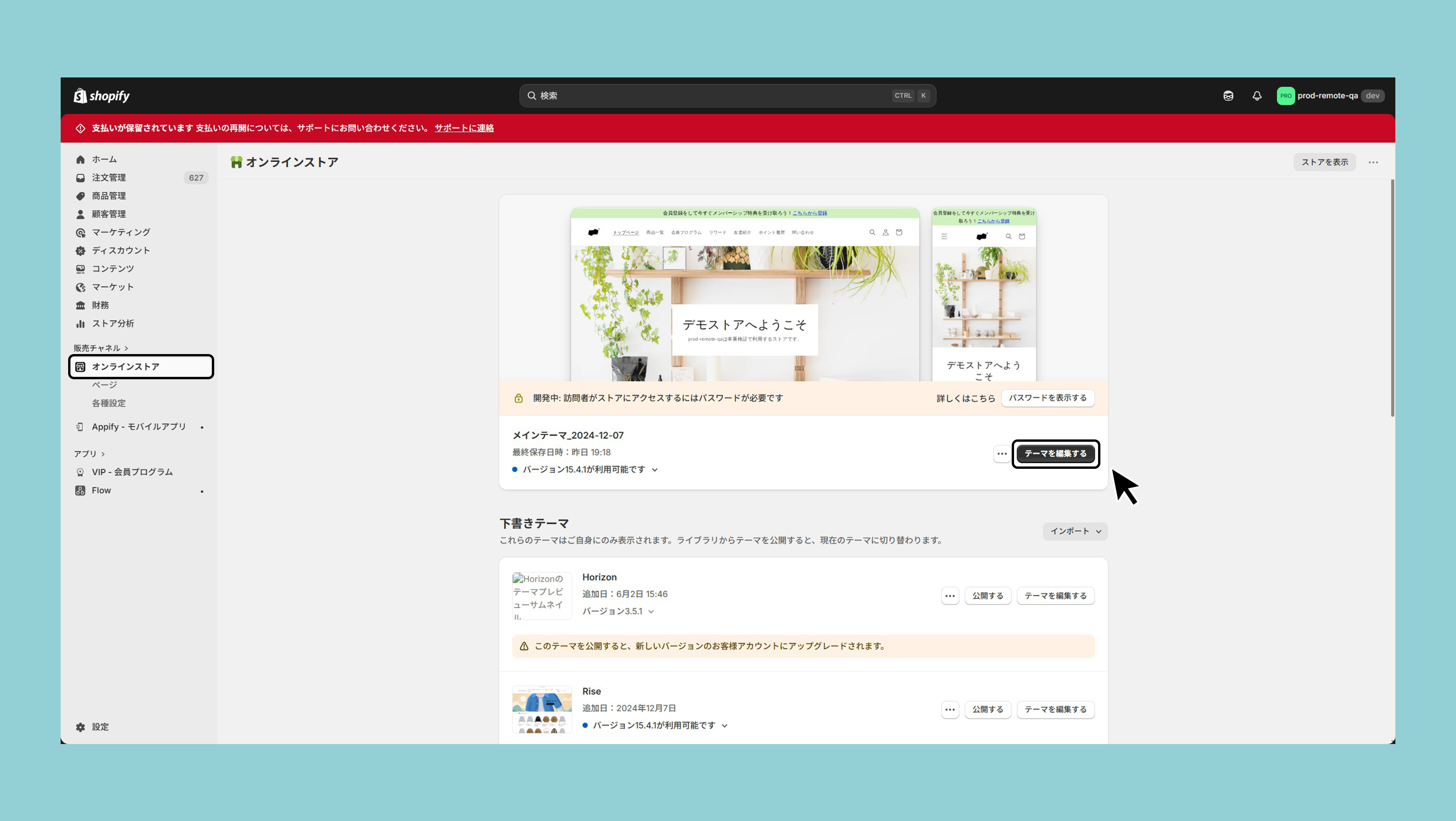Expand the 販売チャネル section arrow
Image resolution: width=1456 pixels, height=821 pixels.
126,348
